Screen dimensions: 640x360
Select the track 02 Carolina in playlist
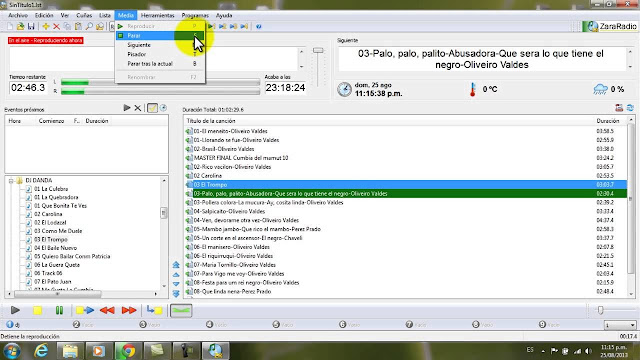[x=406, y=176]
